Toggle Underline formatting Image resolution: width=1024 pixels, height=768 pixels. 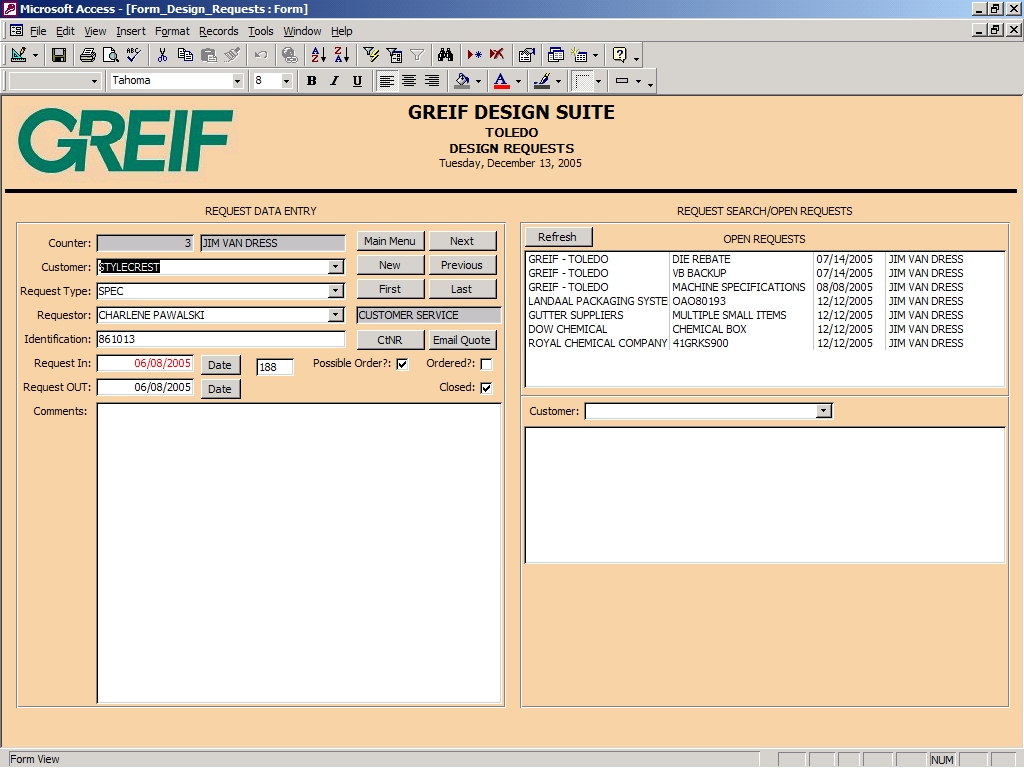click(357, 81)
